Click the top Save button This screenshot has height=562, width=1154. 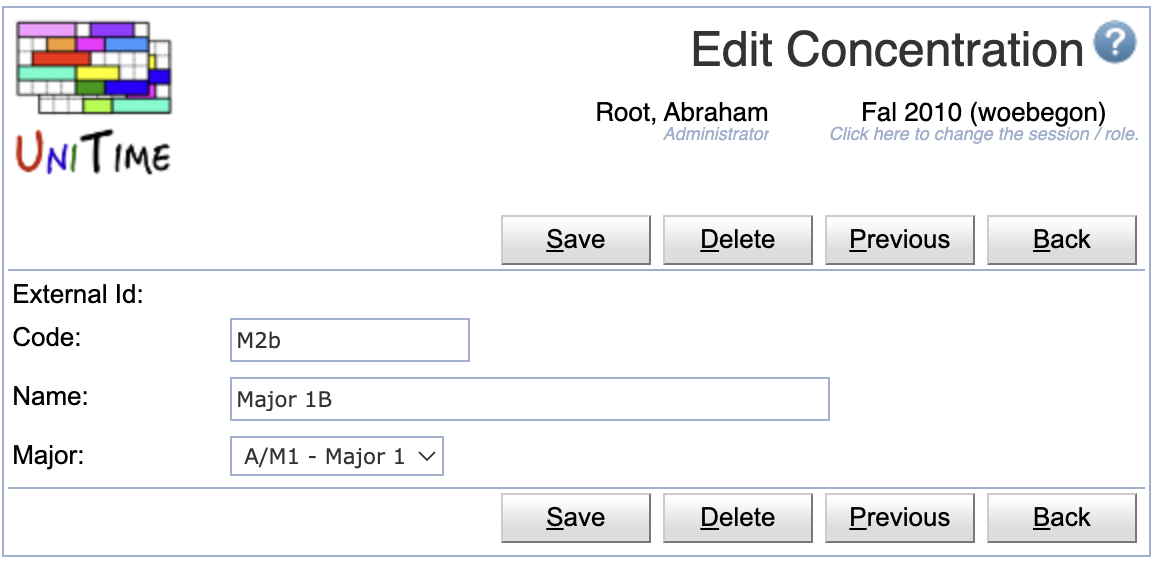click(576, 240)
